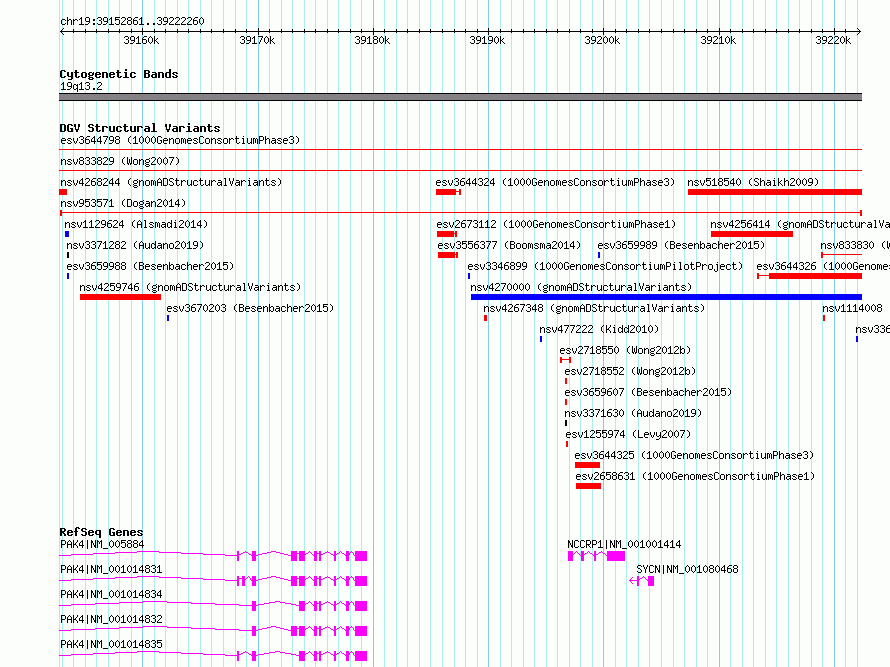Click the PAK4|NM_001014834 transcript label
Viewport: 890px width, 667px height.
(111, 594)
